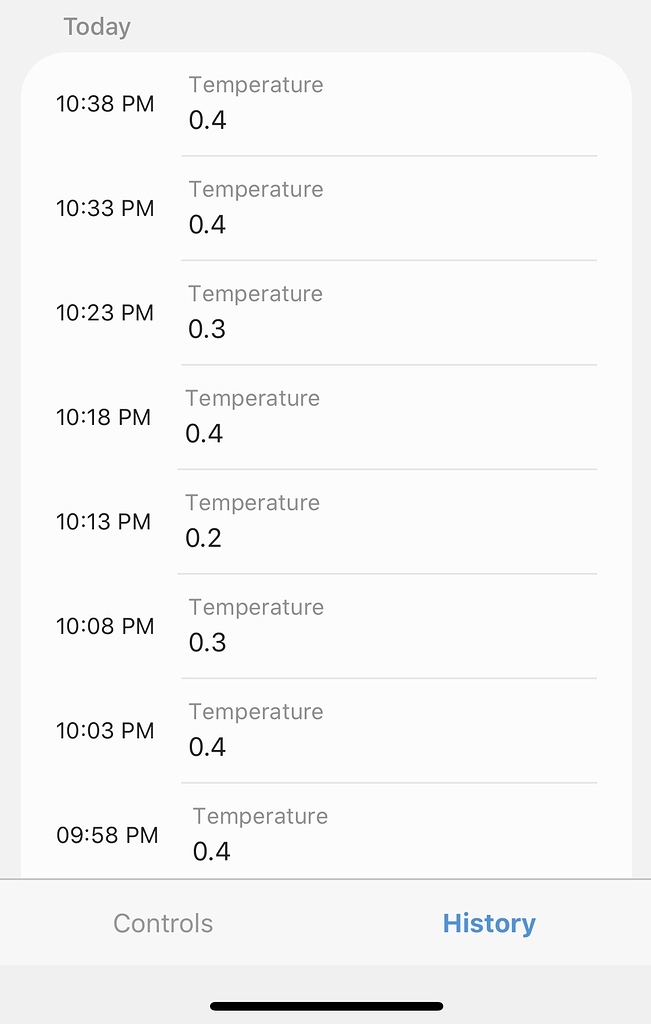Open the 10:08 PM temperature record

click(325, 626)
